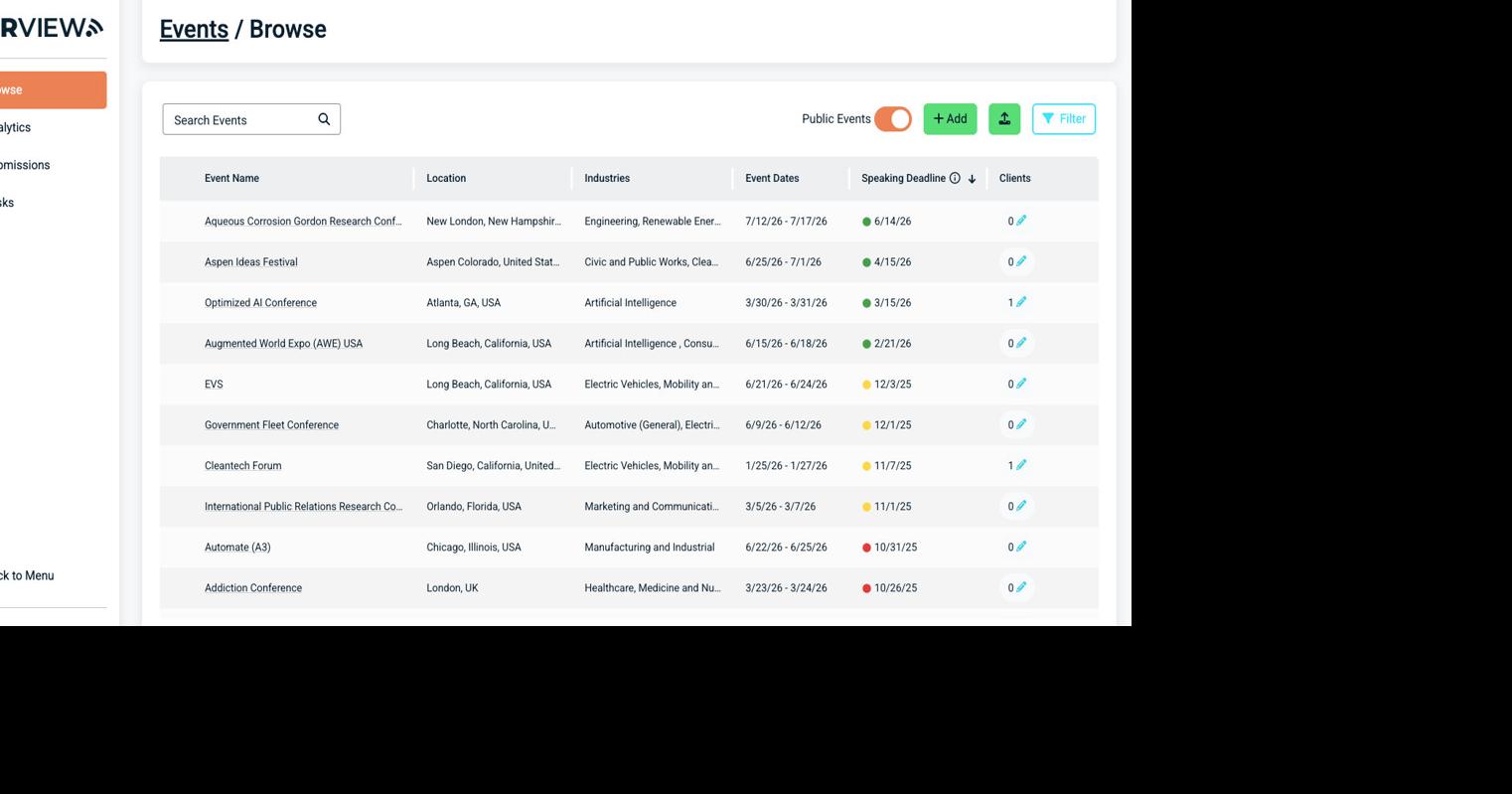The image size is (1512, 794).
Task: Sort by the Event Name column header
Action: click(x=231, y=179)
